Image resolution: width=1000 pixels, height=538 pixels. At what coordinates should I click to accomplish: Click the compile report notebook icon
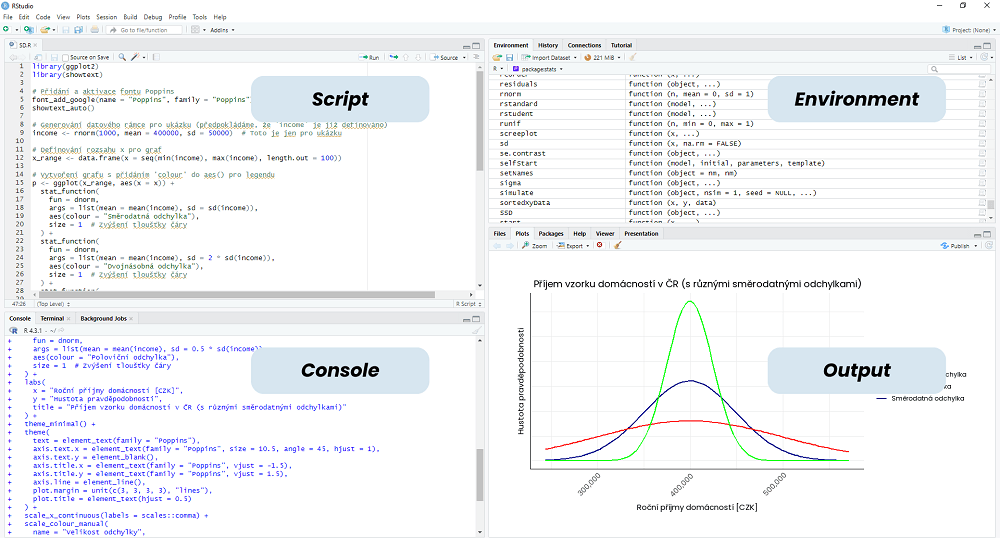(x=156, y=57)
